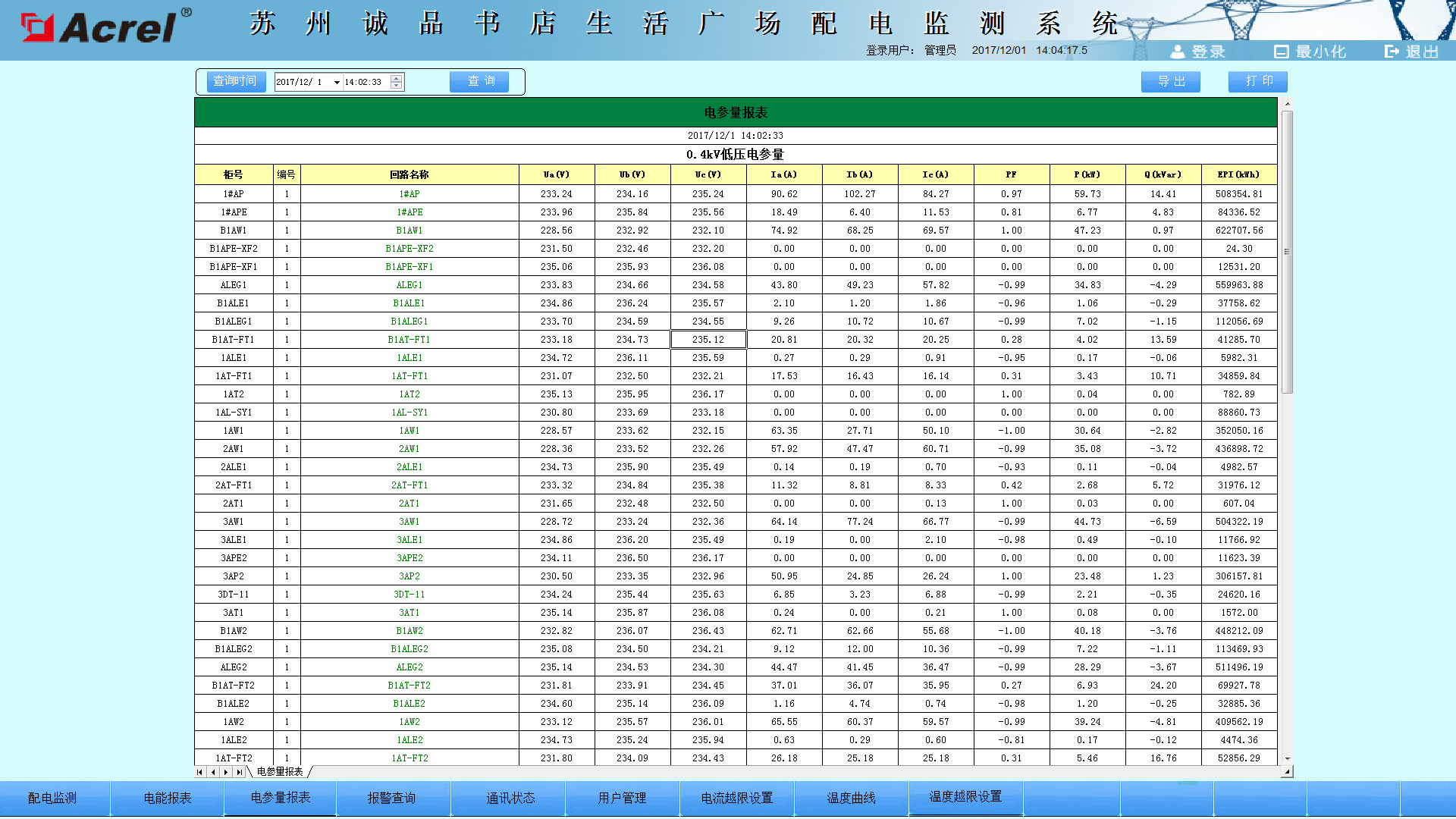The width and height of the screenshot is (1456, 819).
Task: Click the 查询时间 label button
Action: [235, 82]
